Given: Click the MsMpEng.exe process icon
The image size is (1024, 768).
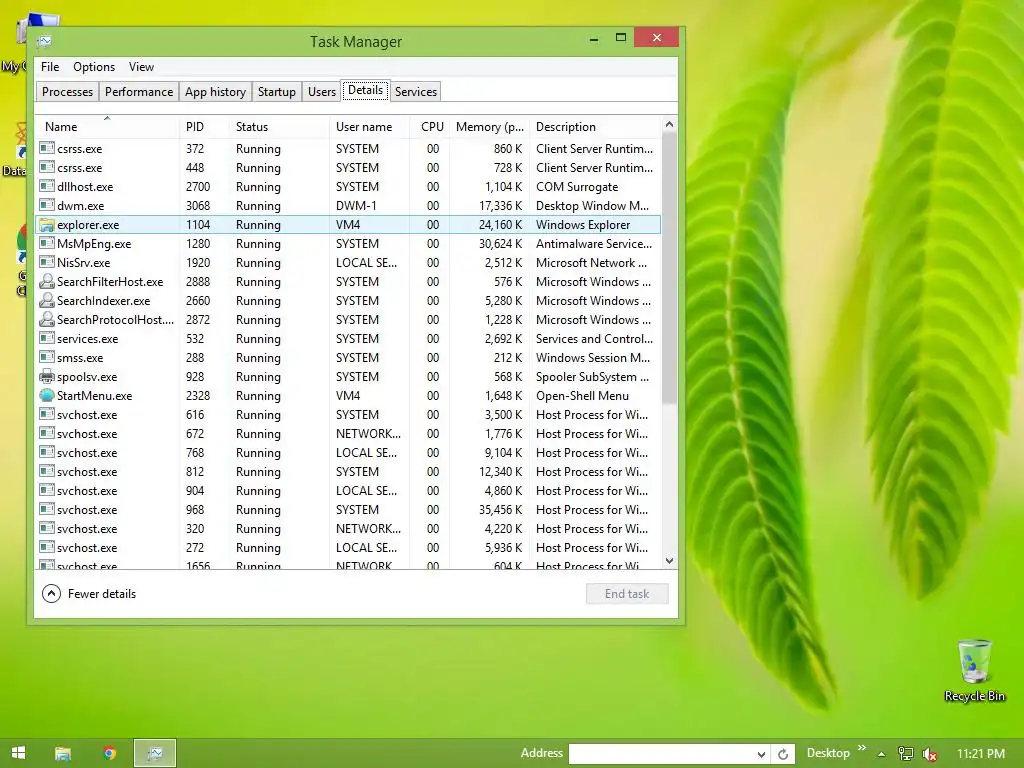Looking at the screenshot, I should (x=46, y=244).
